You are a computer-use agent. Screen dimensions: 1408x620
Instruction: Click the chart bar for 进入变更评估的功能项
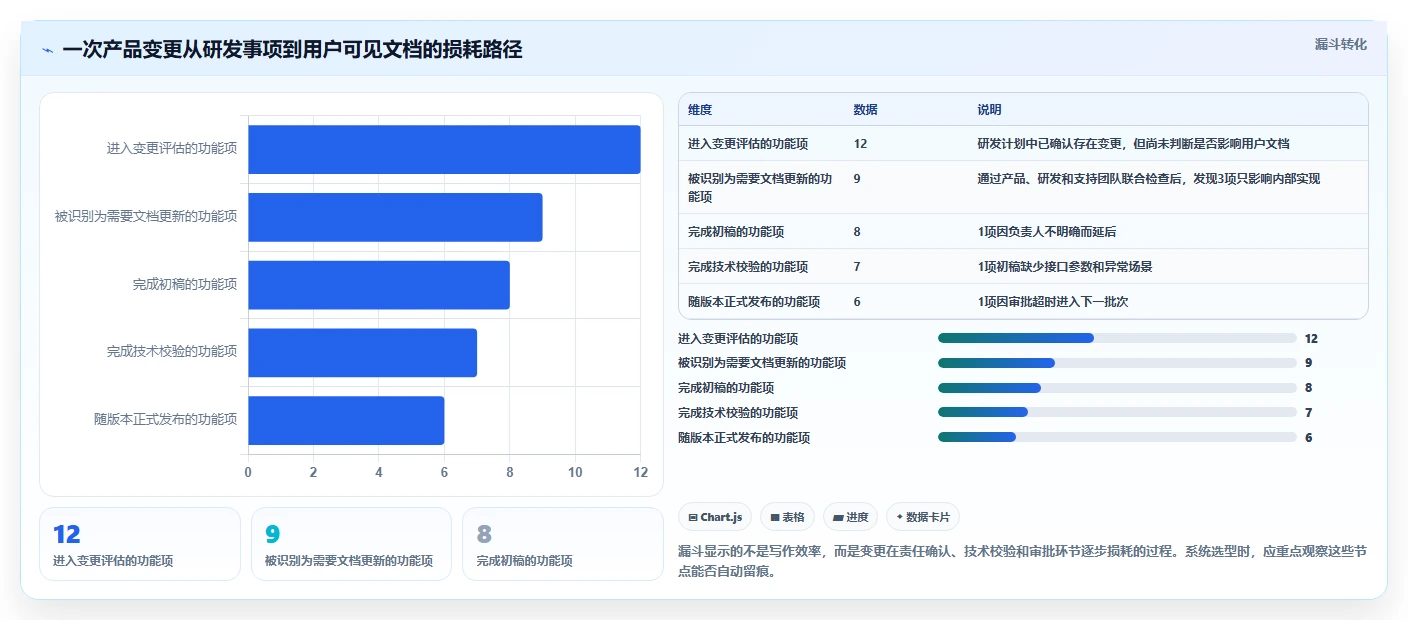click(444, 149)
